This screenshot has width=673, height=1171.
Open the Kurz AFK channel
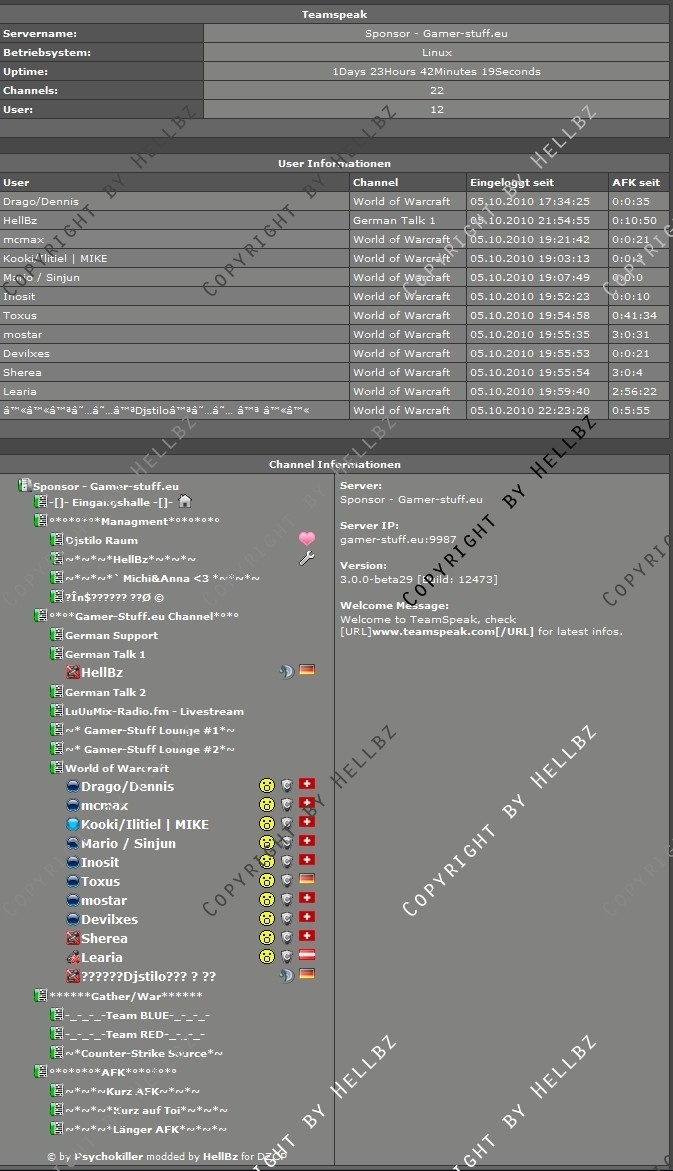pyautogui.click(x=132, y=1091)
